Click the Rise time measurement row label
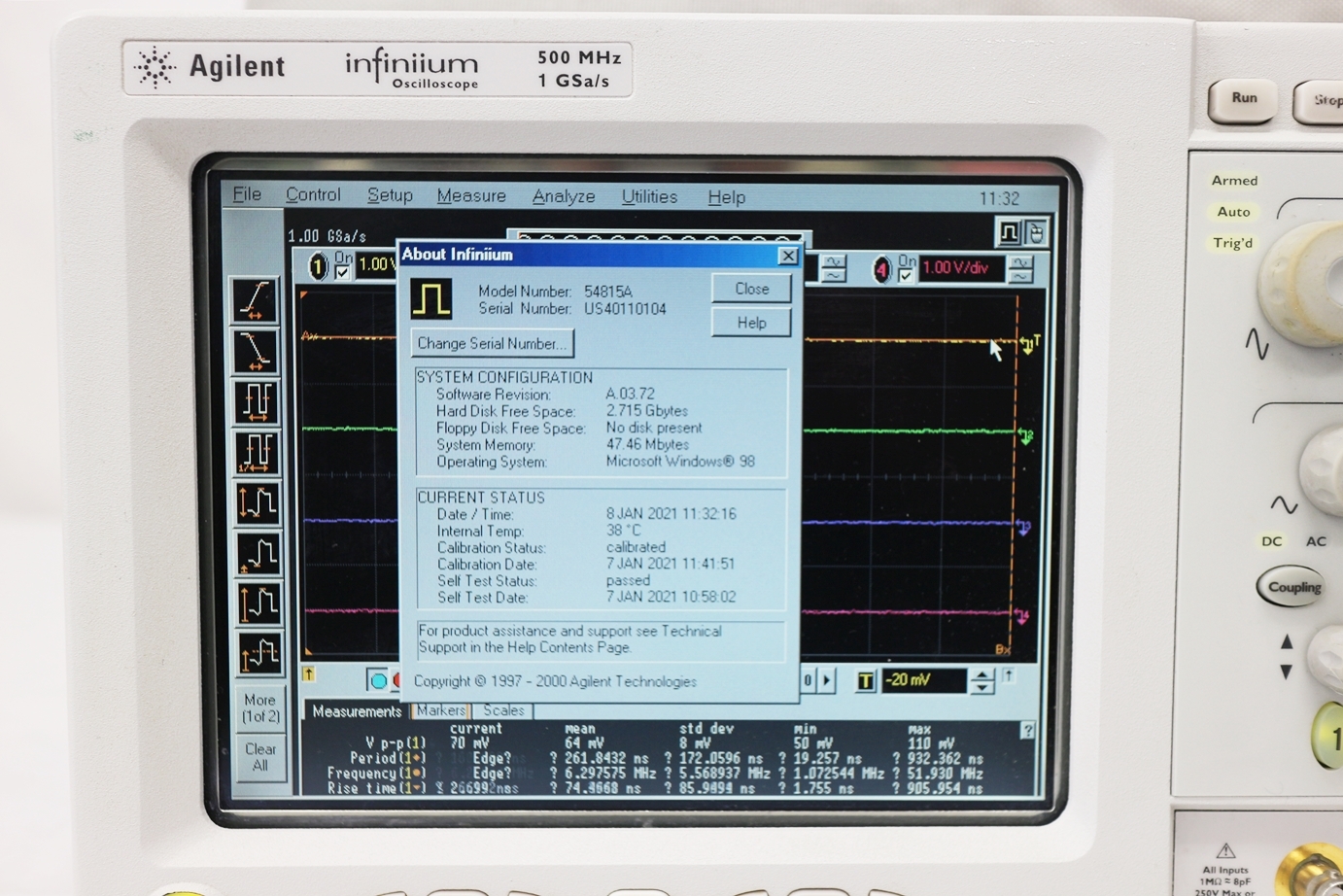This screenshot has height=896, width=1343. point(377,788)
